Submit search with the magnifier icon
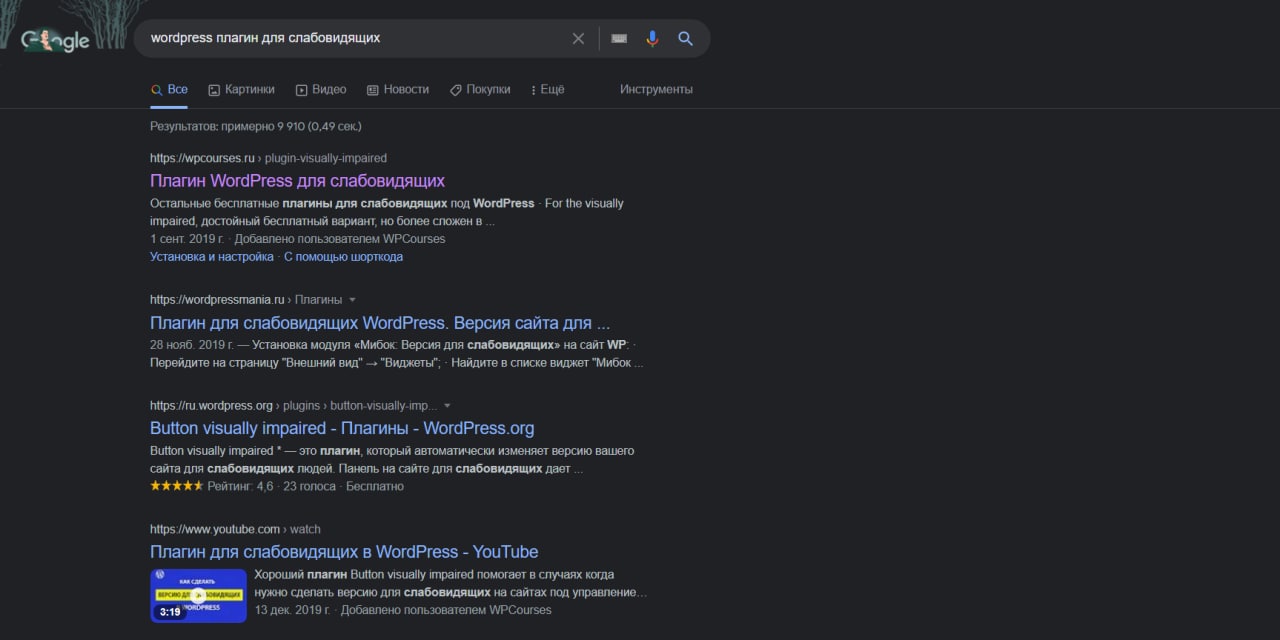This screenshot has height=640, width=1280. click(x=686, y=38)
